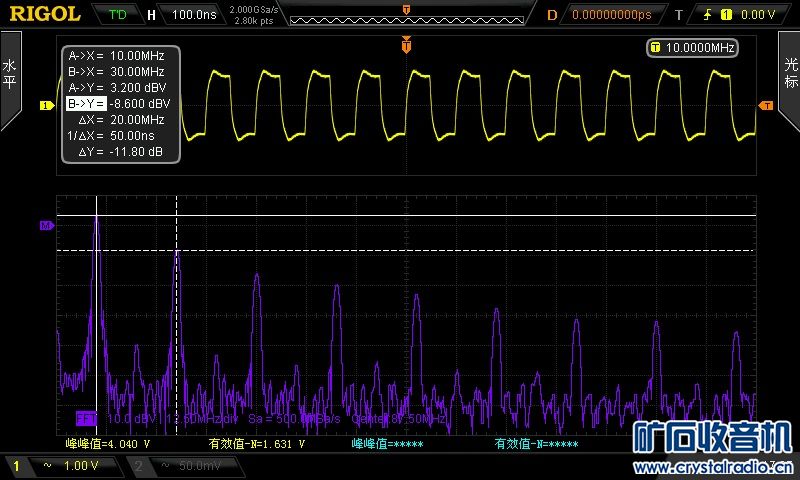Open the 光标 side tab on right
This screenshot has width=800, height=480.
point(789,75)
